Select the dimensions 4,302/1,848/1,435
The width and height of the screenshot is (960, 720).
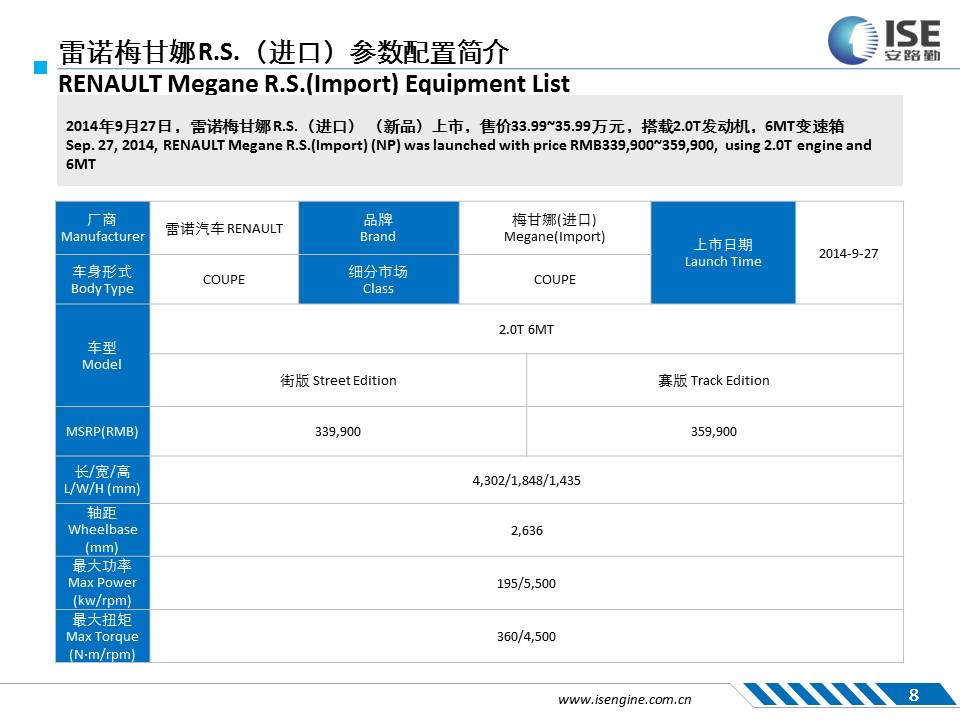click(527, 481)
